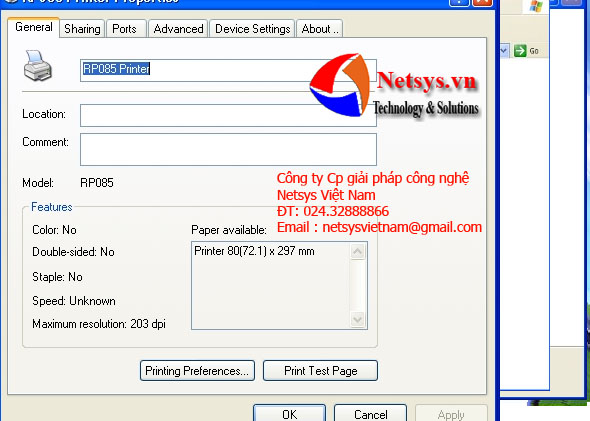Click the Windows flag logo icon
The width and height of the screenshot is (590, 421).
pyautogui.click(x=536, y=6)
